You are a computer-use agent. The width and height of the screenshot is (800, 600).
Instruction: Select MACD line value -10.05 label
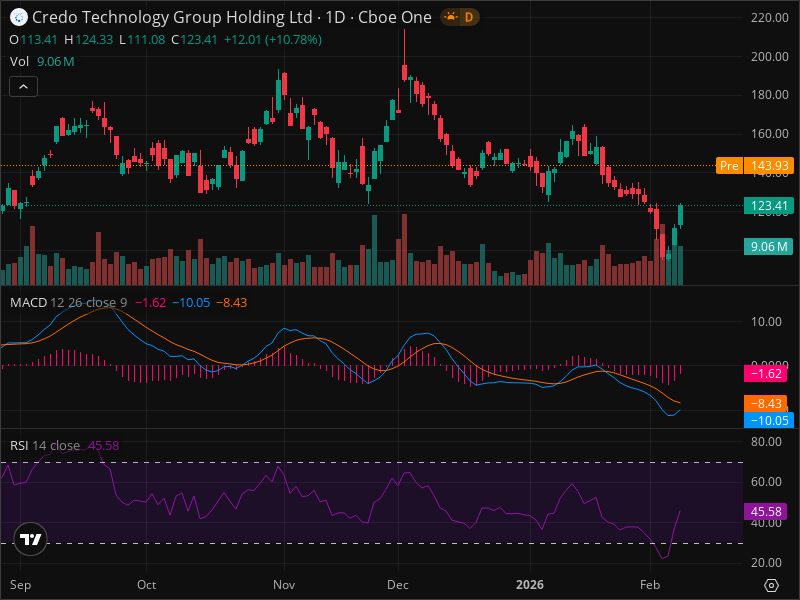[x=769, y=420]
